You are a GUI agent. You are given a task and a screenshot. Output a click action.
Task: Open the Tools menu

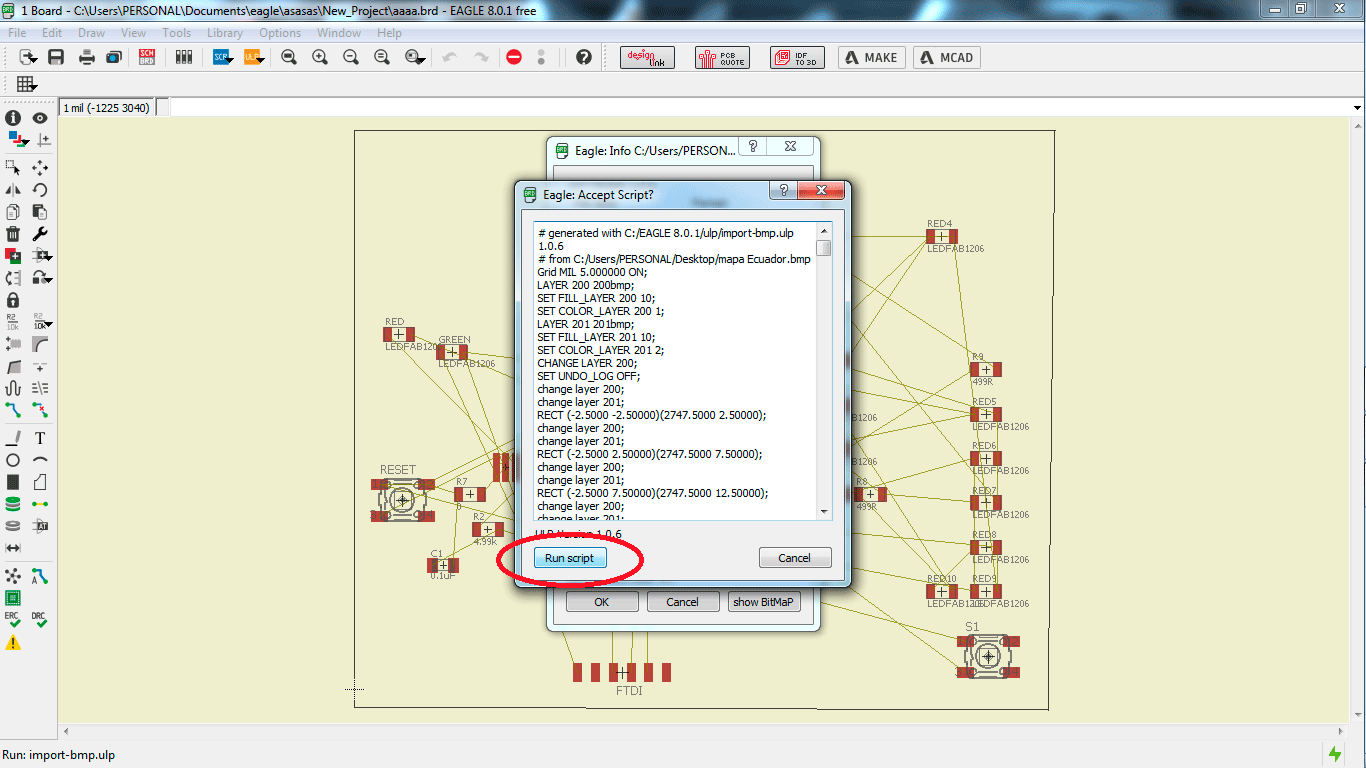(x=176, y=33)
